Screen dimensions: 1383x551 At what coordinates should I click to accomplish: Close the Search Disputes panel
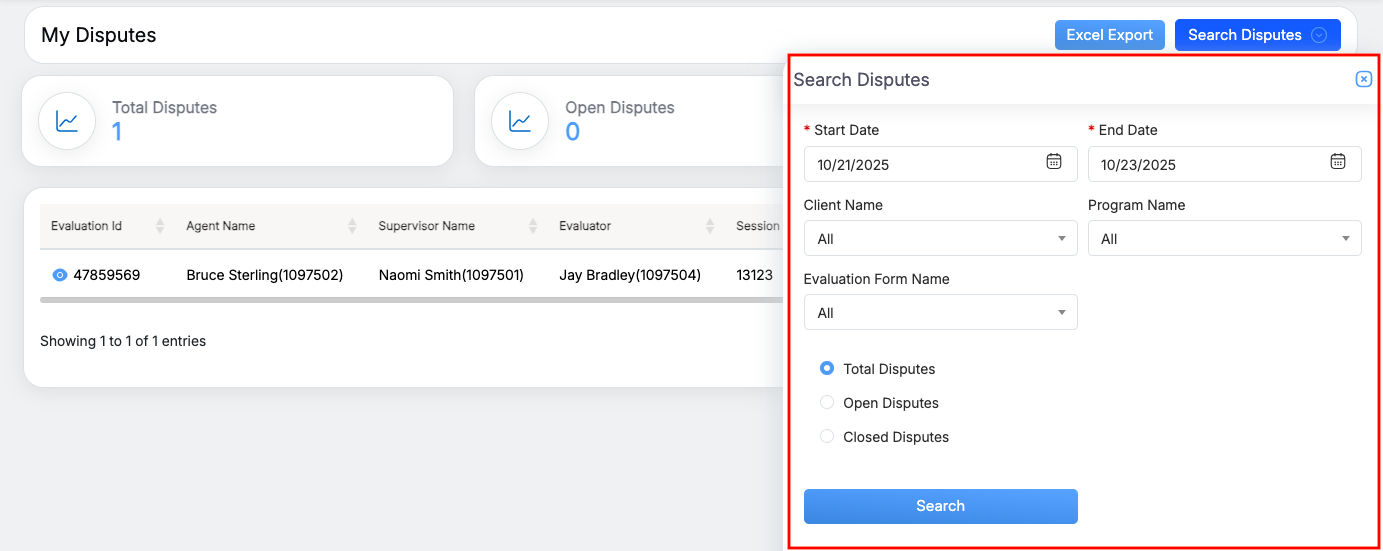click(x=1363, y=80)
